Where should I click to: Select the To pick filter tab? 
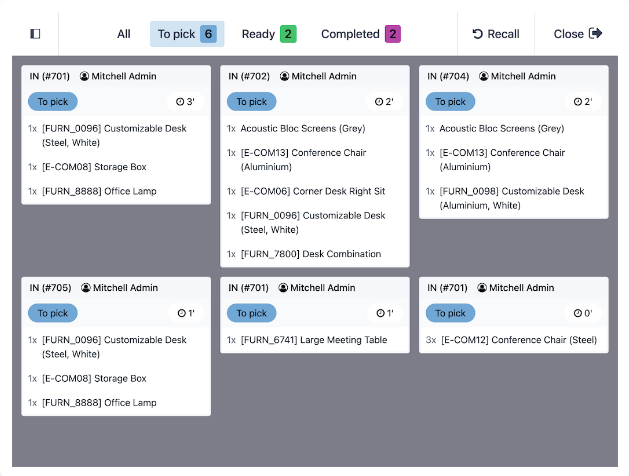coord(177,34)
